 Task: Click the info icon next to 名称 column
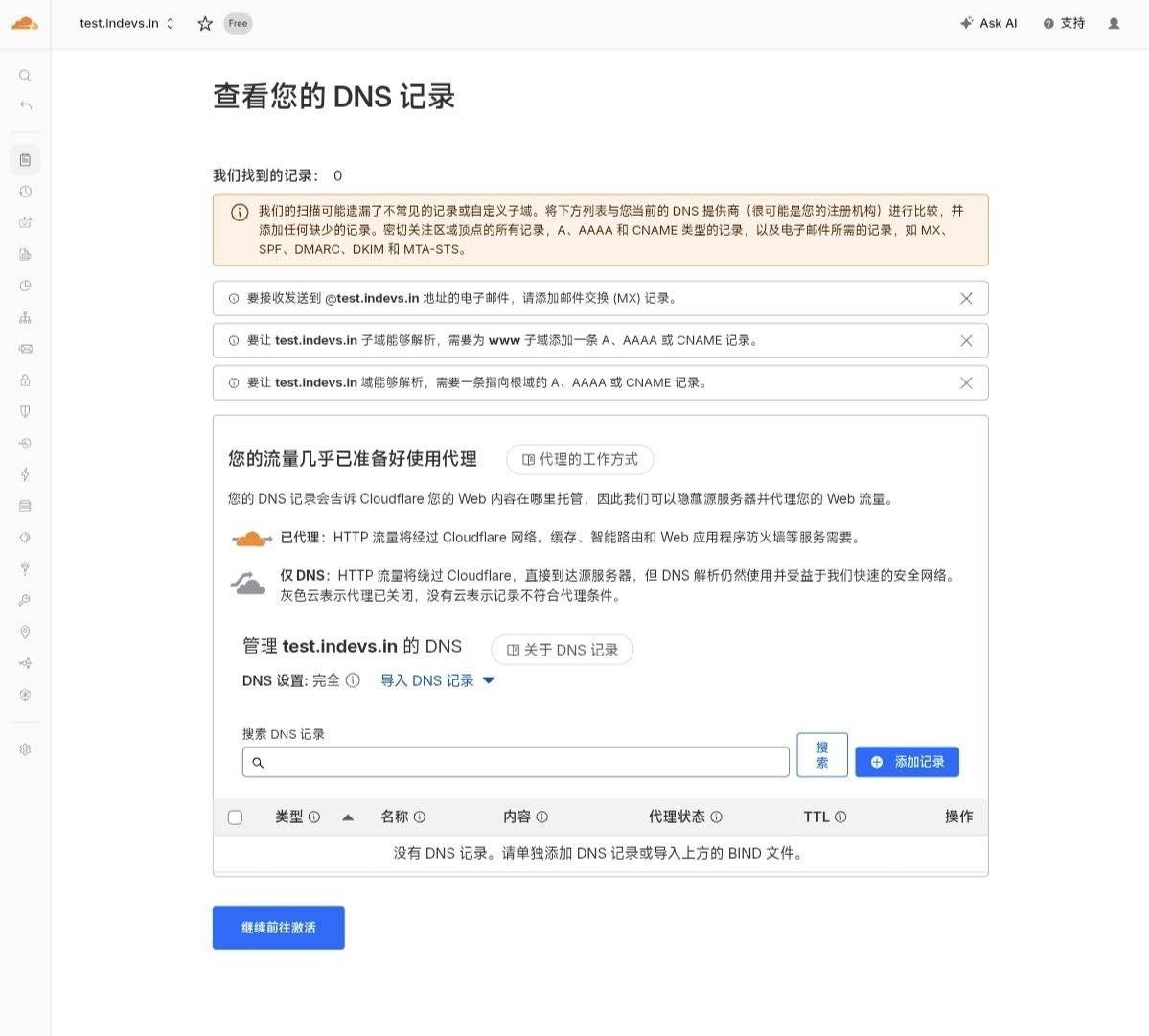[420, 817]
